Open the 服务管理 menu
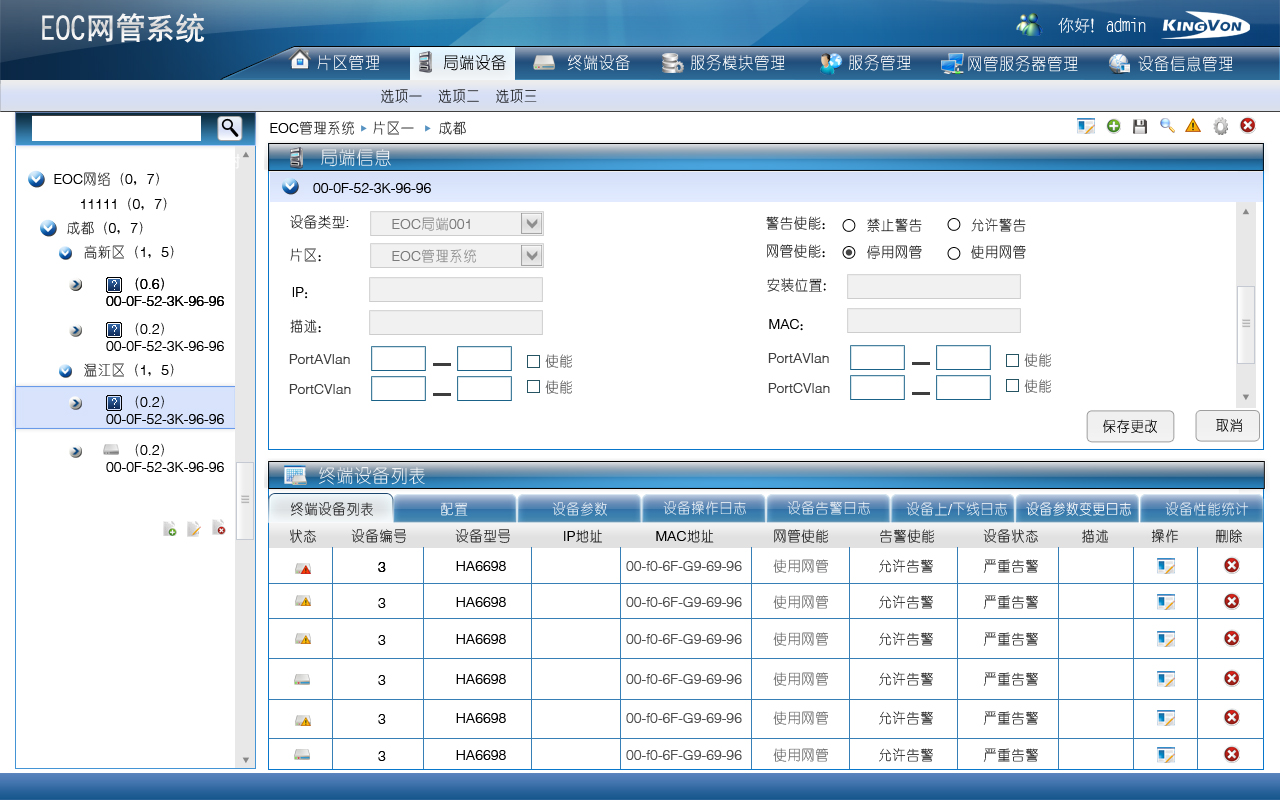The width and height of the screenshot is (1280, 800). [x=865, y=63]
